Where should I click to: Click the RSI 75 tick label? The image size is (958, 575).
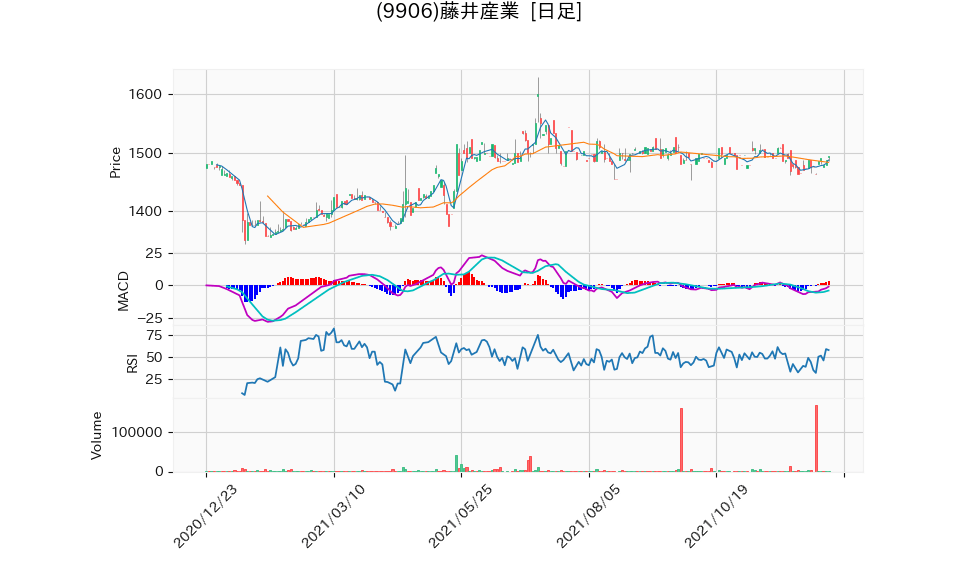pyautogui.click(x=155, y=335)
